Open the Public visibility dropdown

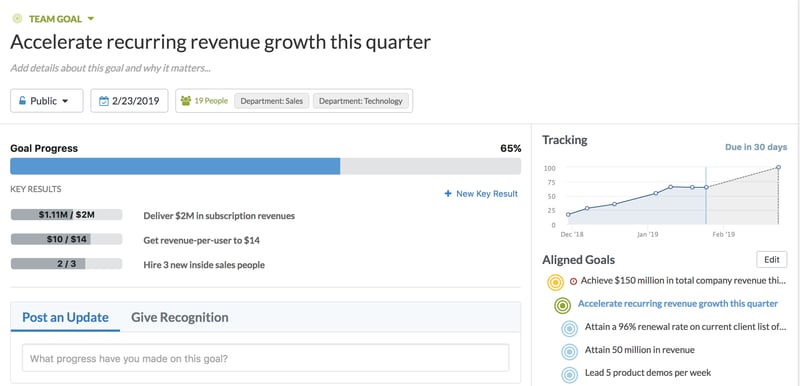click(x=46, y=101)
